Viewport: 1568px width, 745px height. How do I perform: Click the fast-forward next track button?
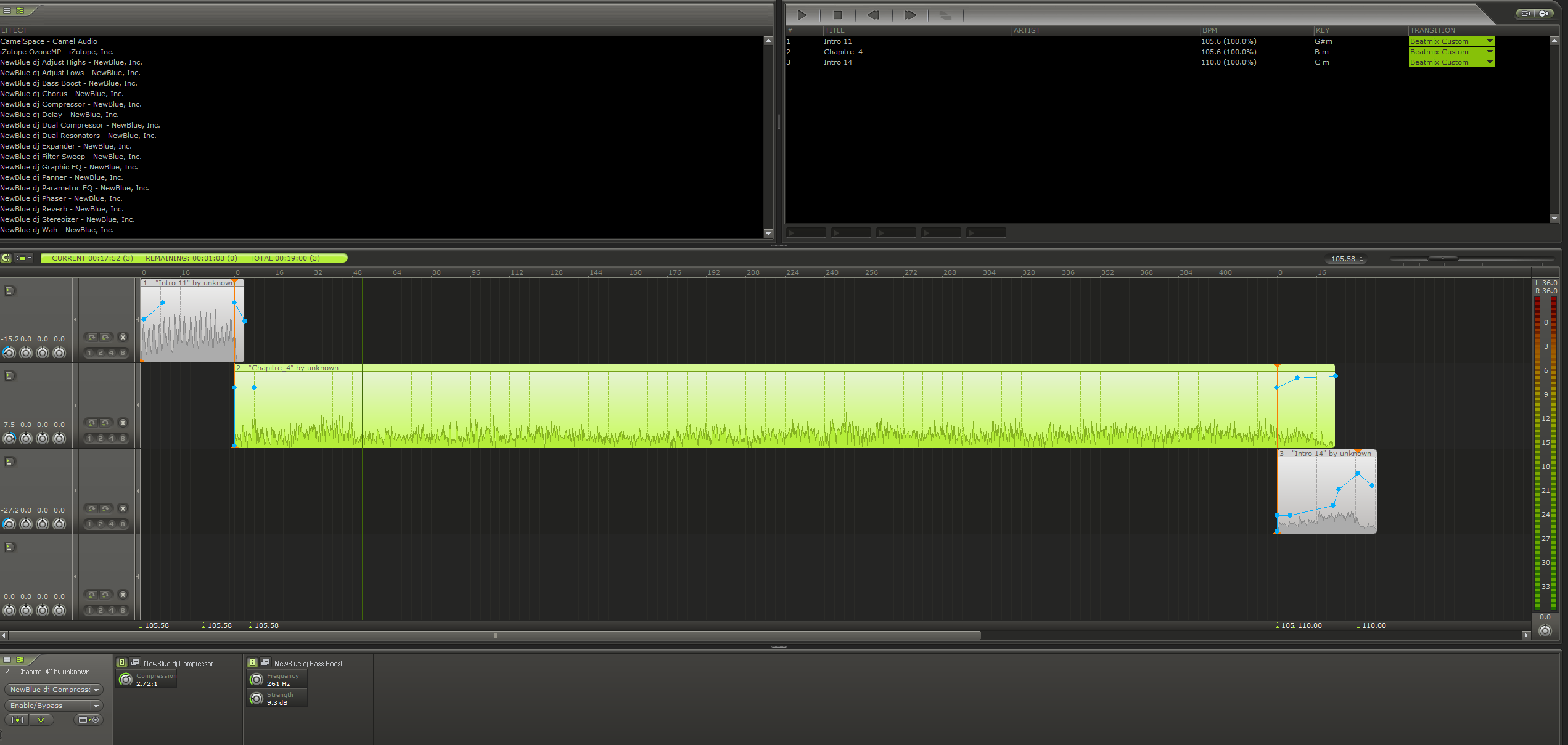tap(909, 15)
